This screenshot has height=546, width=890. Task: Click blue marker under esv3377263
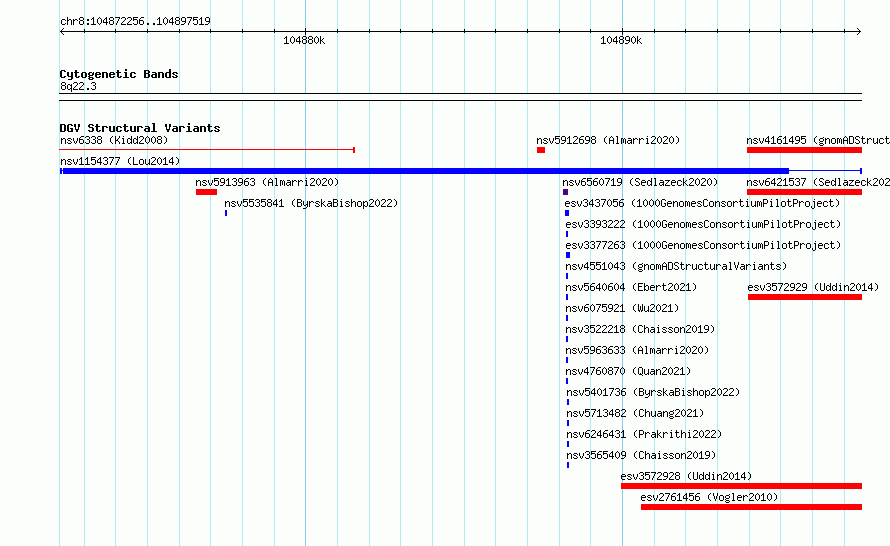click(x=568, y=255)
